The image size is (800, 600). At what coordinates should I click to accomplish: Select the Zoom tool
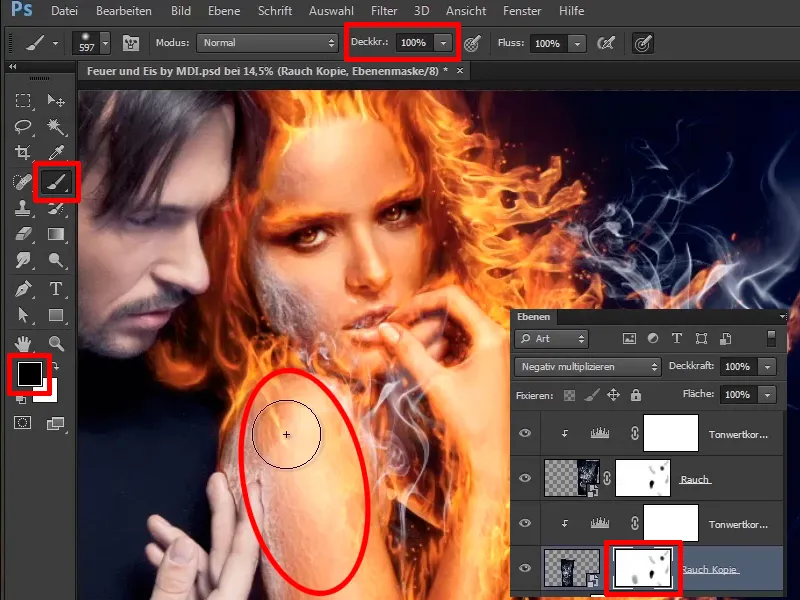coord(56,343)
